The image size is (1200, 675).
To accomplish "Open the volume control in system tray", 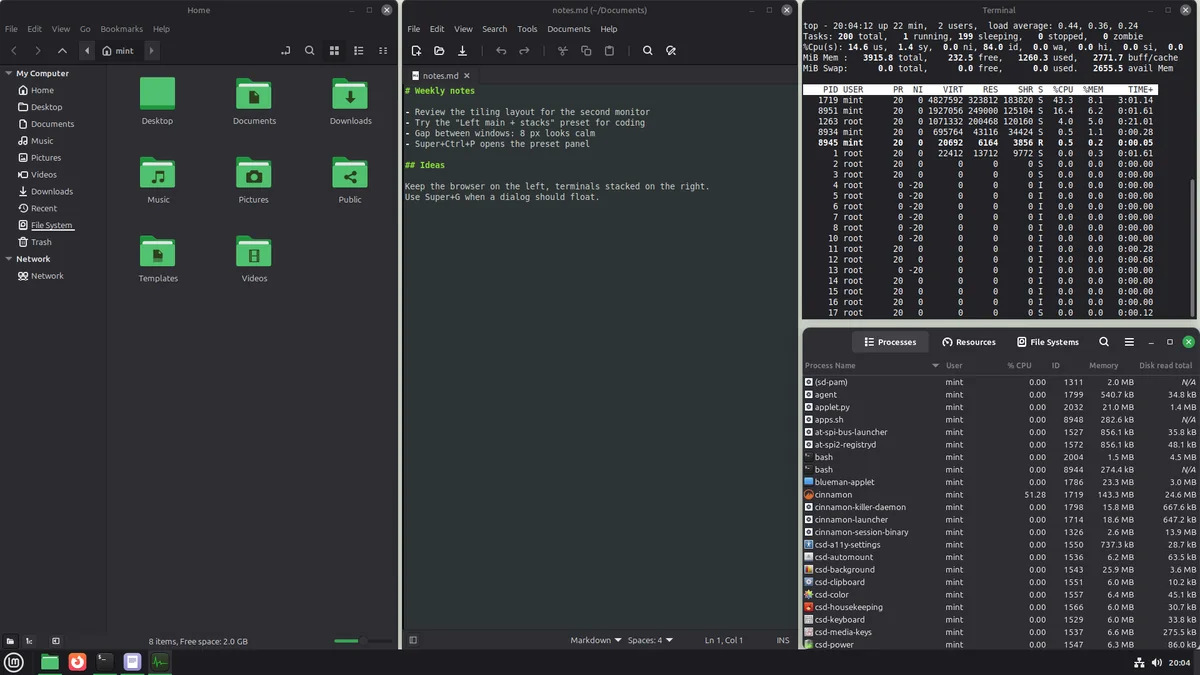I will [1157, 662].
